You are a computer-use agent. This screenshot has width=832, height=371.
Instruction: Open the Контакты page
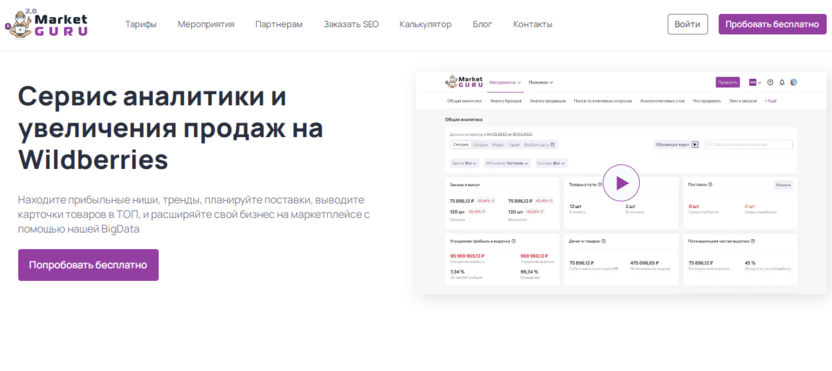tap(533, 24)
